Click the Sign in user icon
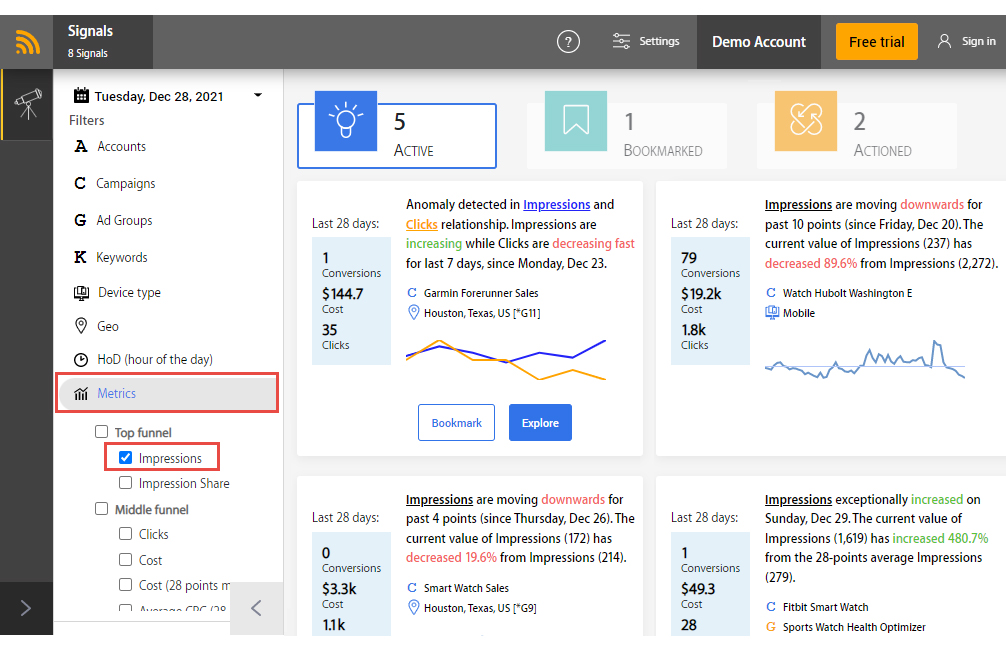The width and height of the screenshot is (1006, 651). coord(944,41)
